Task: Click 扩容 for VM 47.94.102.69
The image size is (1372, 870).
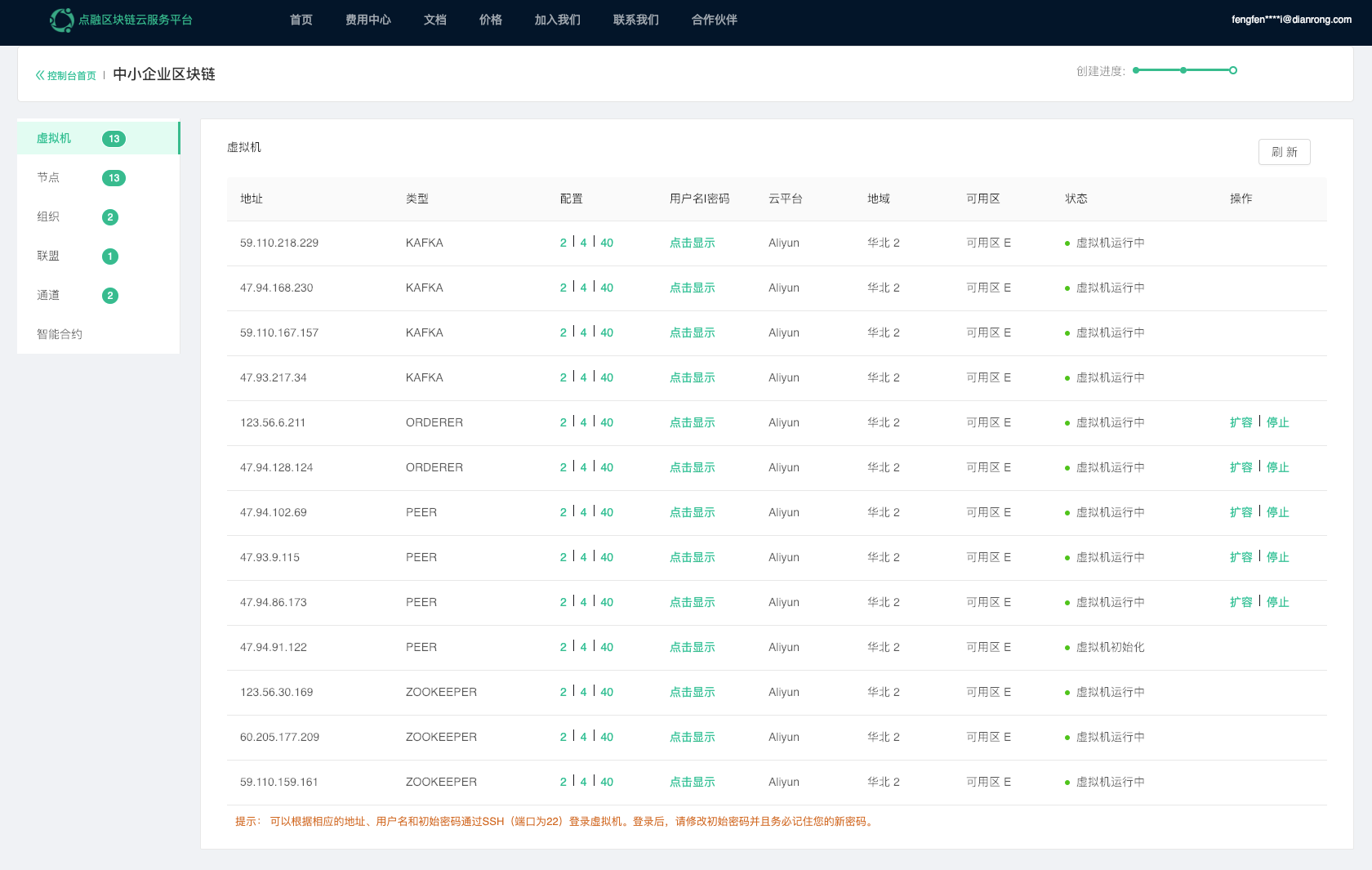Action: (1241, 512)
